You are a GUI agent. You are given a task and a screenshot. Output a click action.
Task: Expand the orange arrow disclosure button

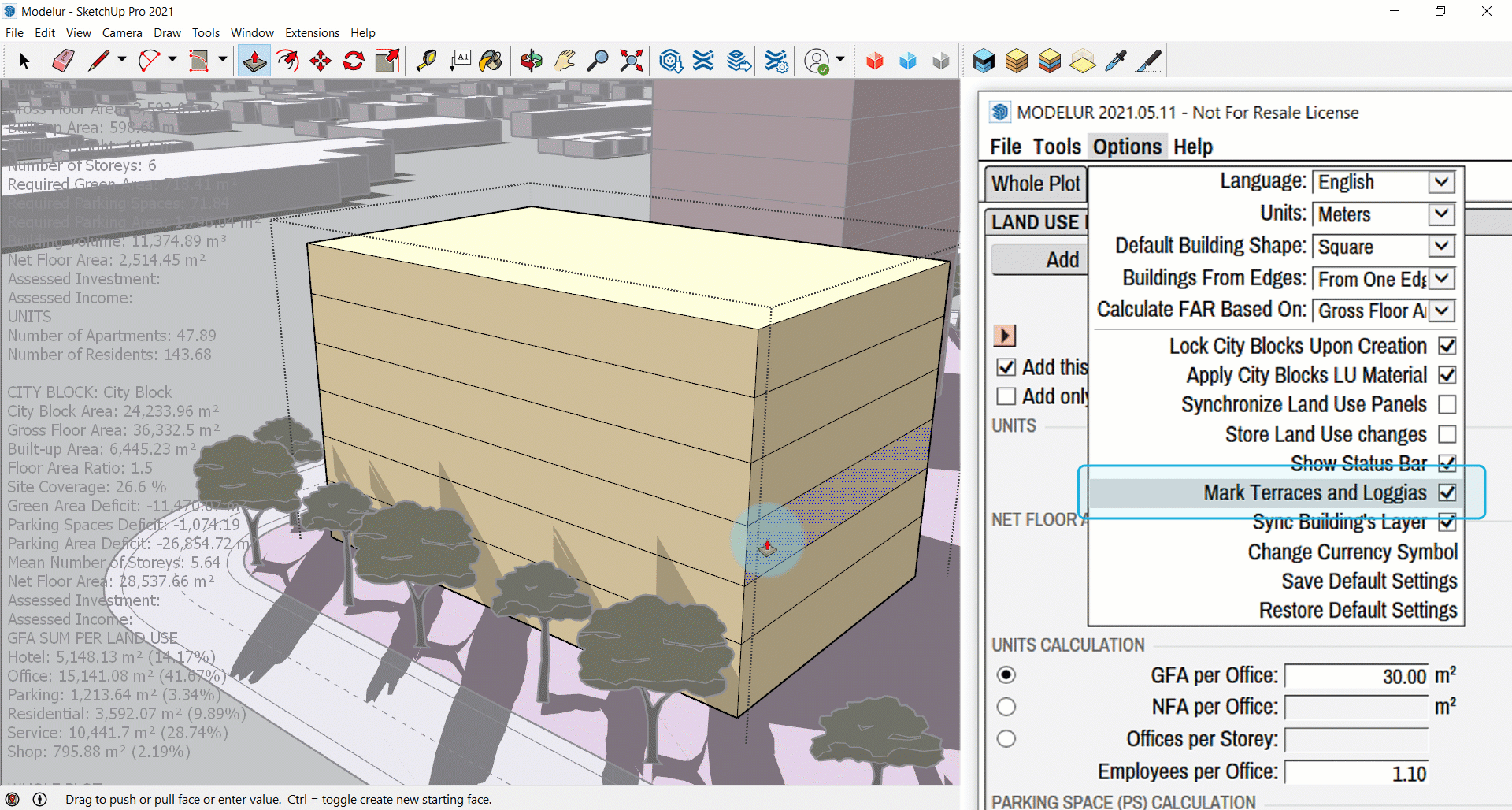(1005, 336)
